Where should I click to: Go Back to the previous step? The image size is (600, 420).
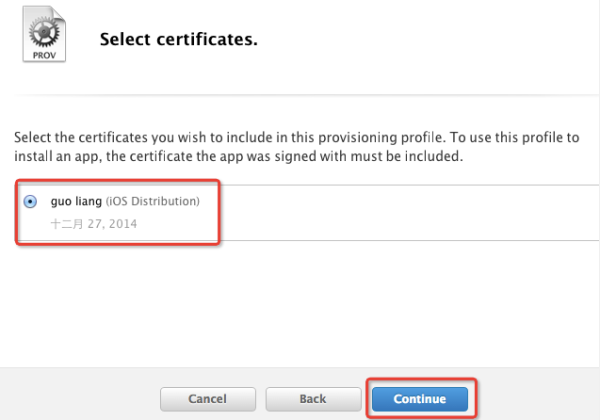click(313, 399)
